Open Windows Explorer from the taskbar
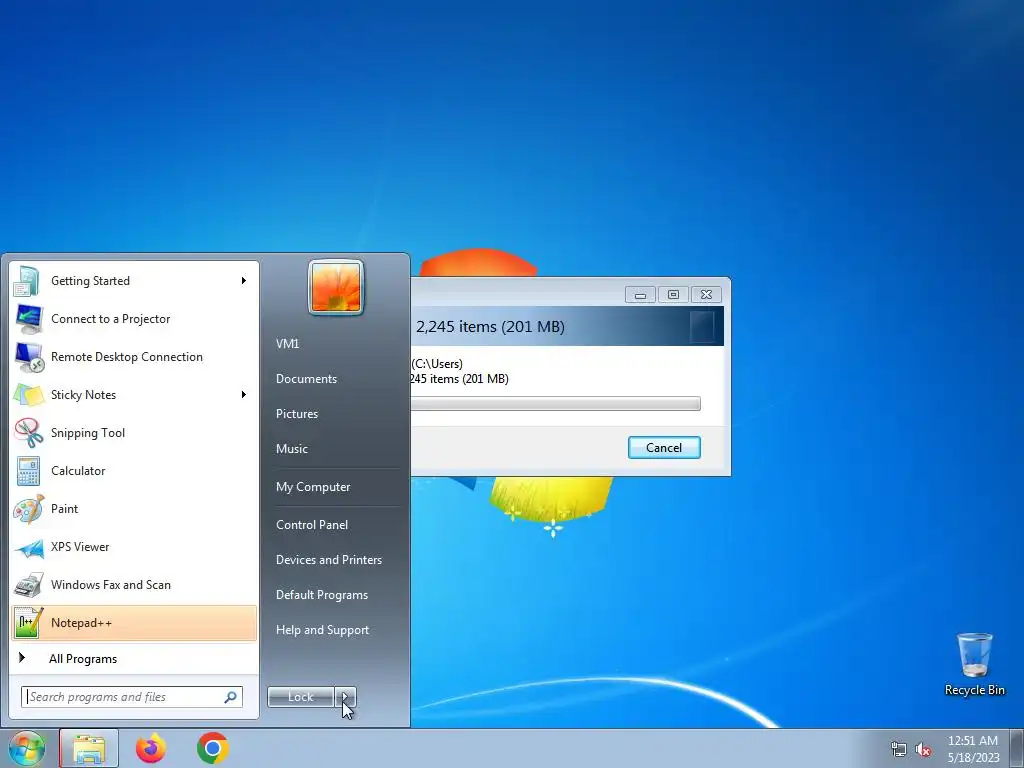Image resolution: width=1024 pixels, height=768 pixels. 89,748
